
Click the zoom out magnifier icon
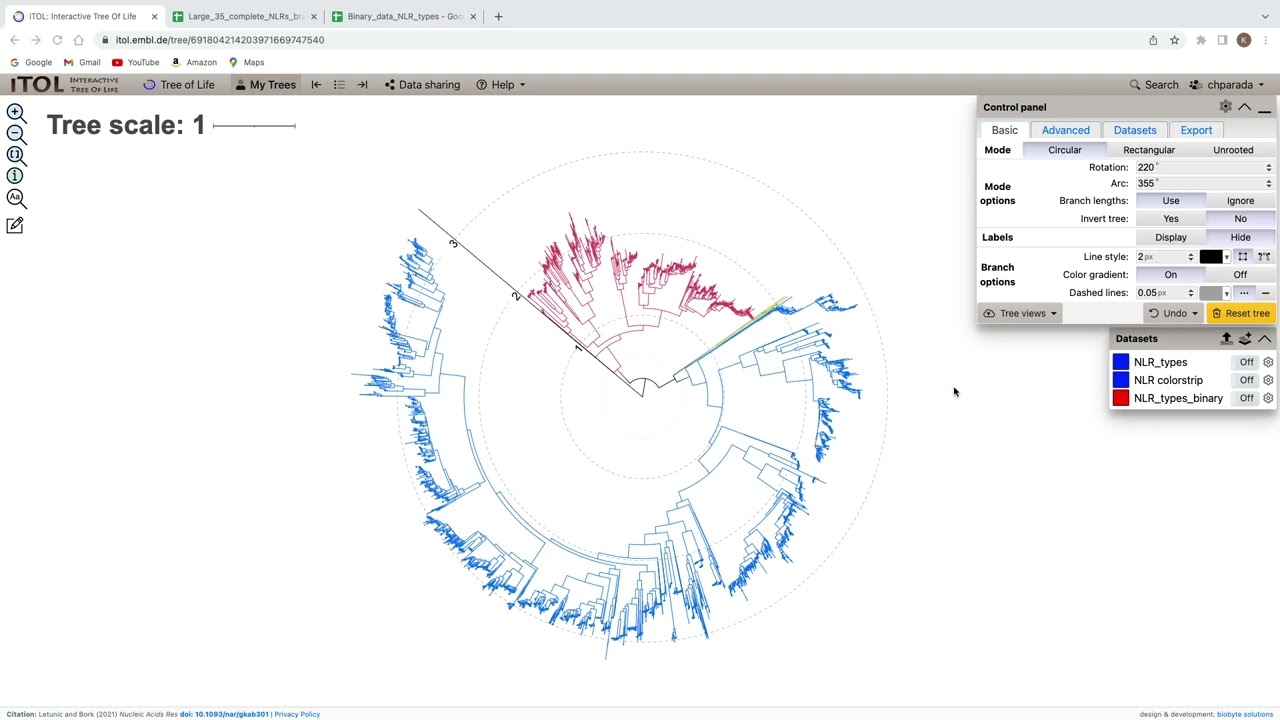coord(16,134)
